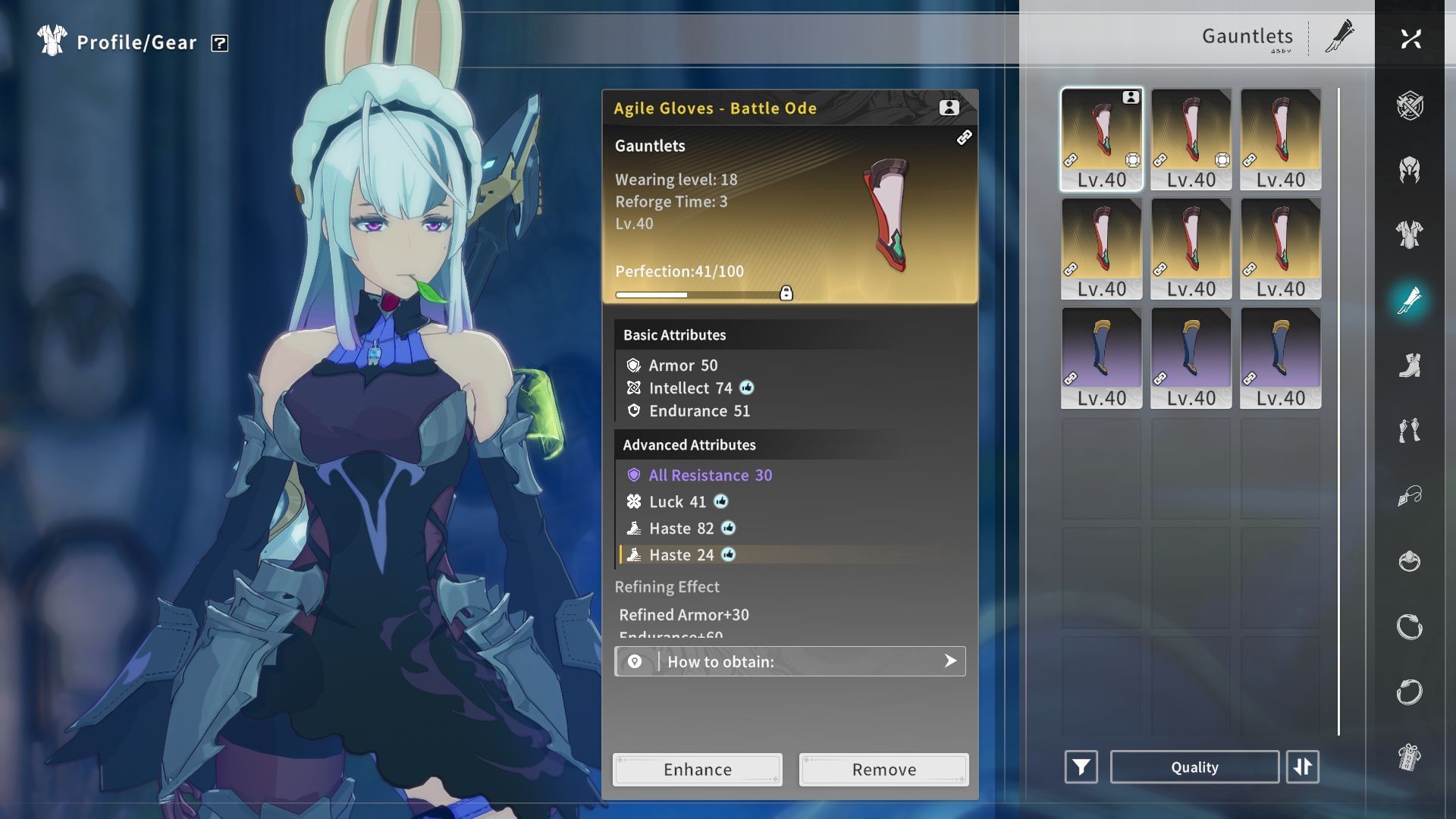The height and width of the screenshot is (819, 1456).
Task: Close the gear screen with X icon
Action: coord(1410,39)
